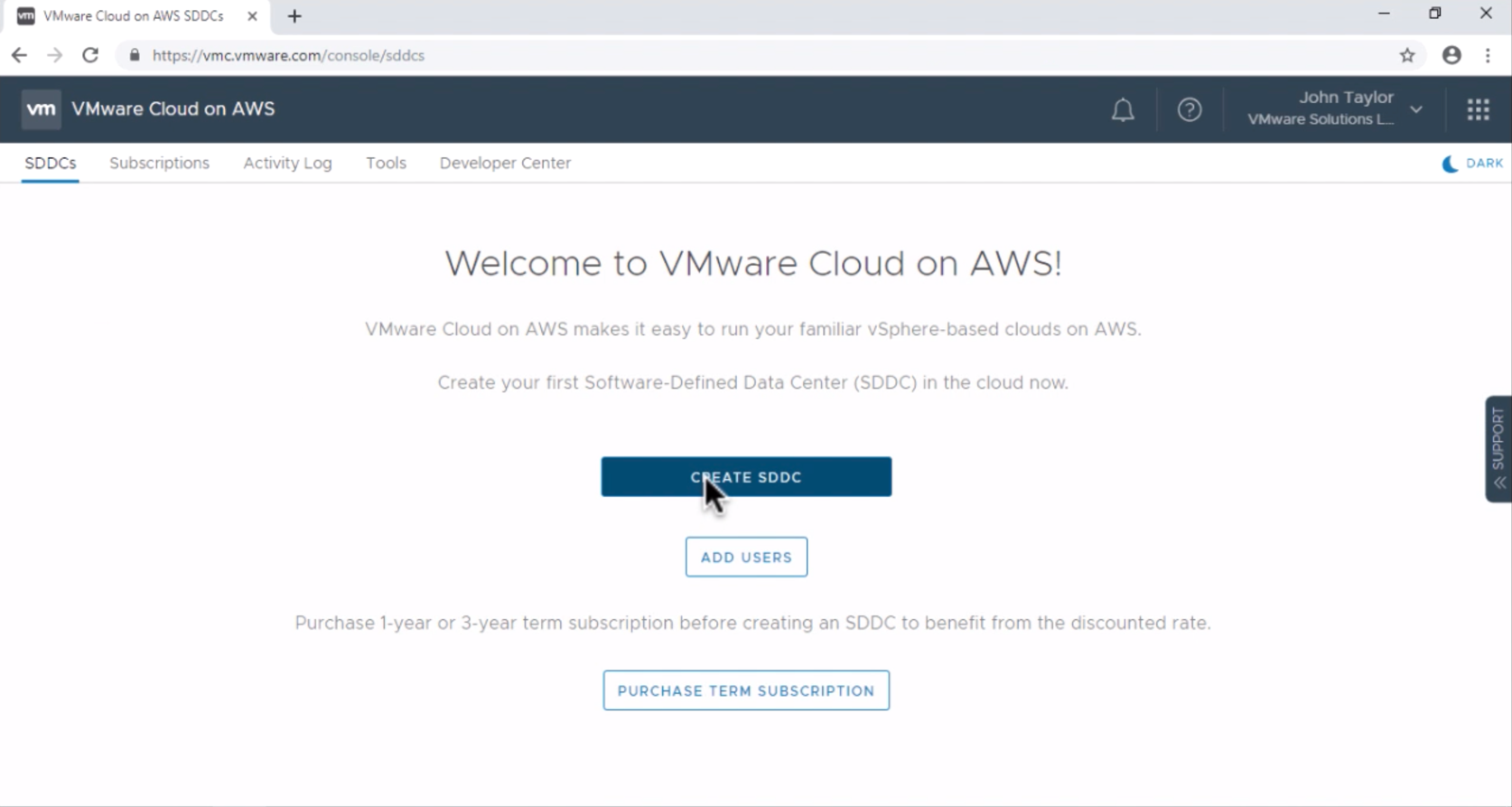This screenshot has width=1512, height=807.
Task: Open the notifications bell
Action: [x=1123, y=110]
